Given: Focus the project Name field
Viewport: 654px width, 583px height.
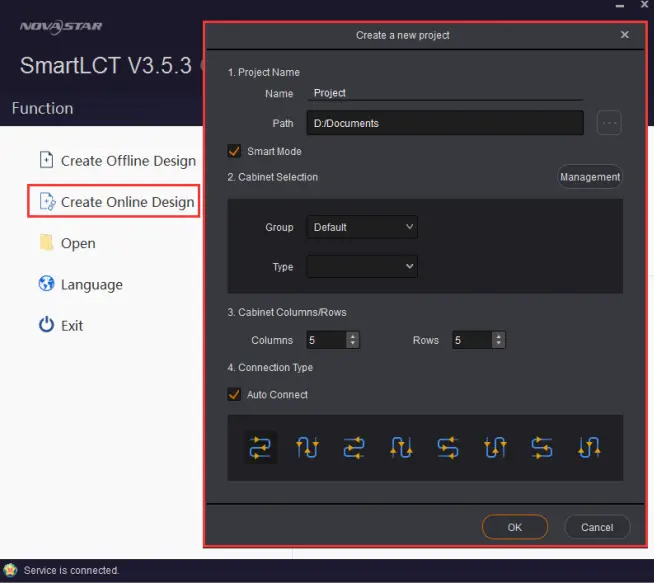Looking at the screenshot, I should coord(445,93).
